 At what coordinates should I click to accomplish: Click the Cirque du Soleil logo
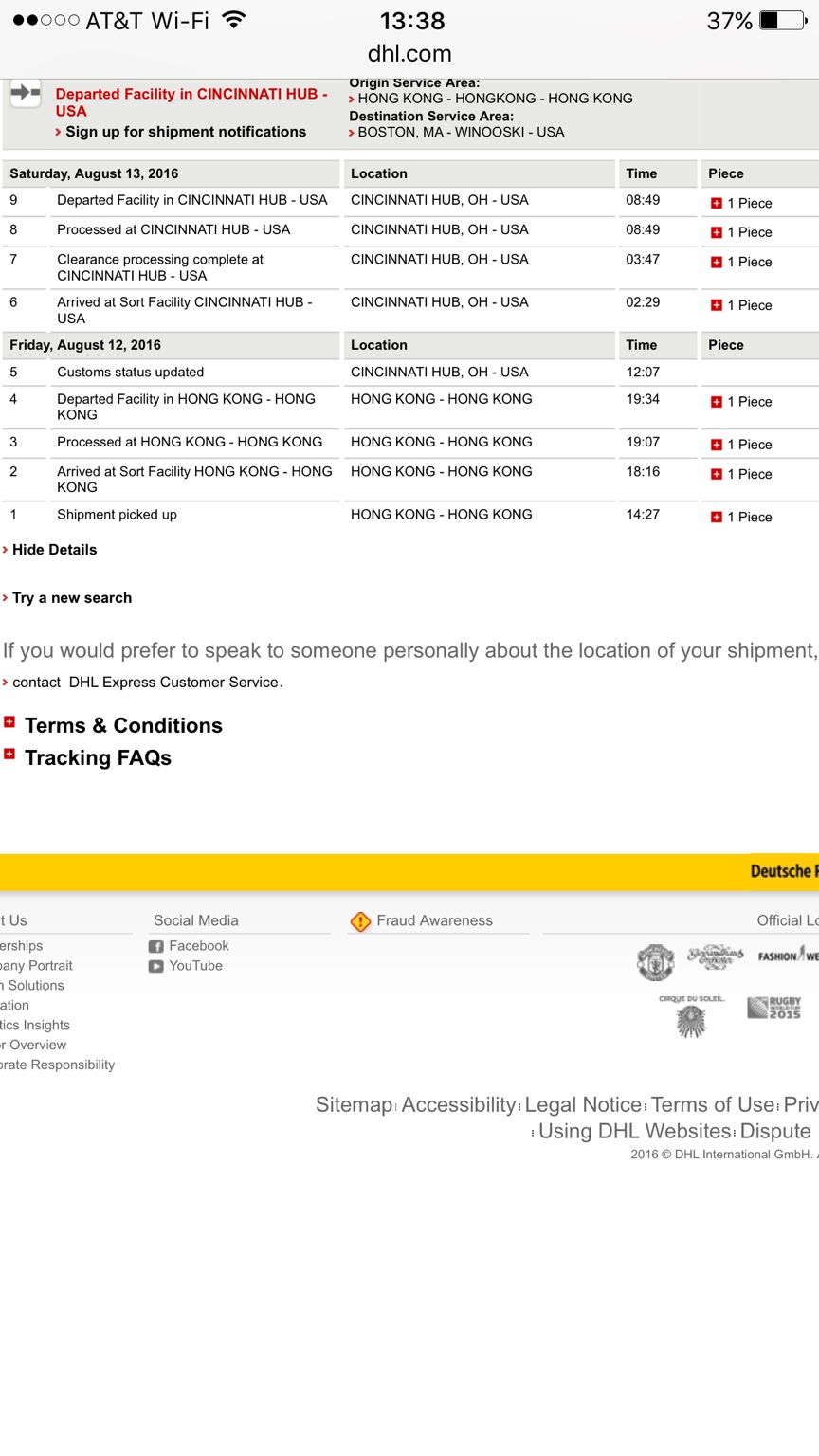(691, 1017)
